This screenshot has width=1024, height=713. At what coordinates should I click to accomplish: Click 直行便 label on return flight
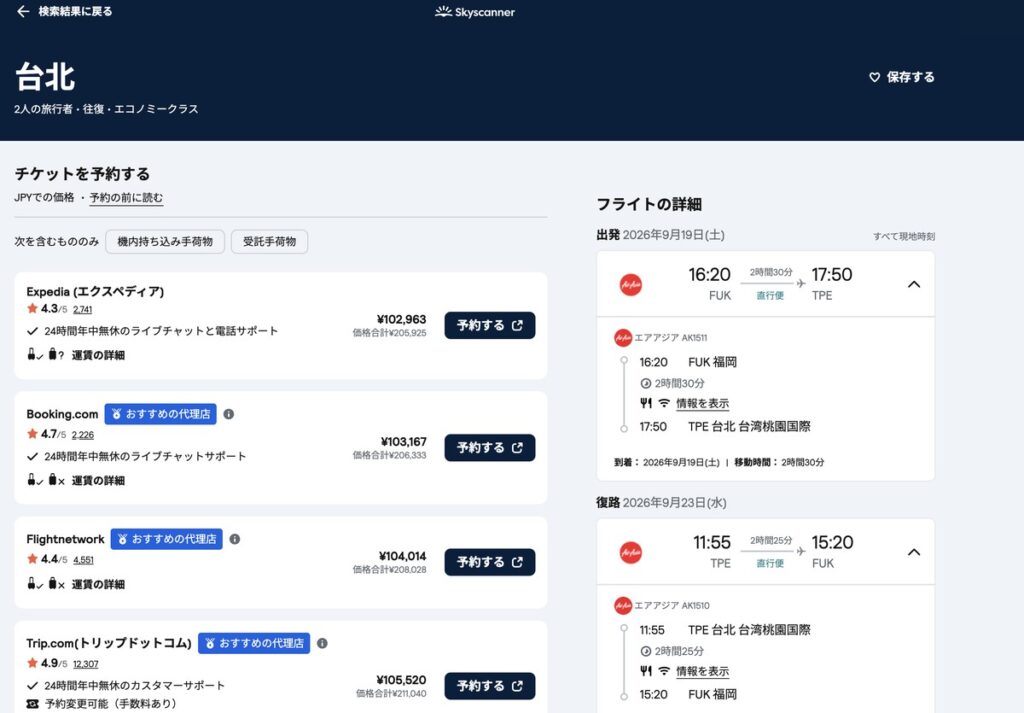point(770,563)
